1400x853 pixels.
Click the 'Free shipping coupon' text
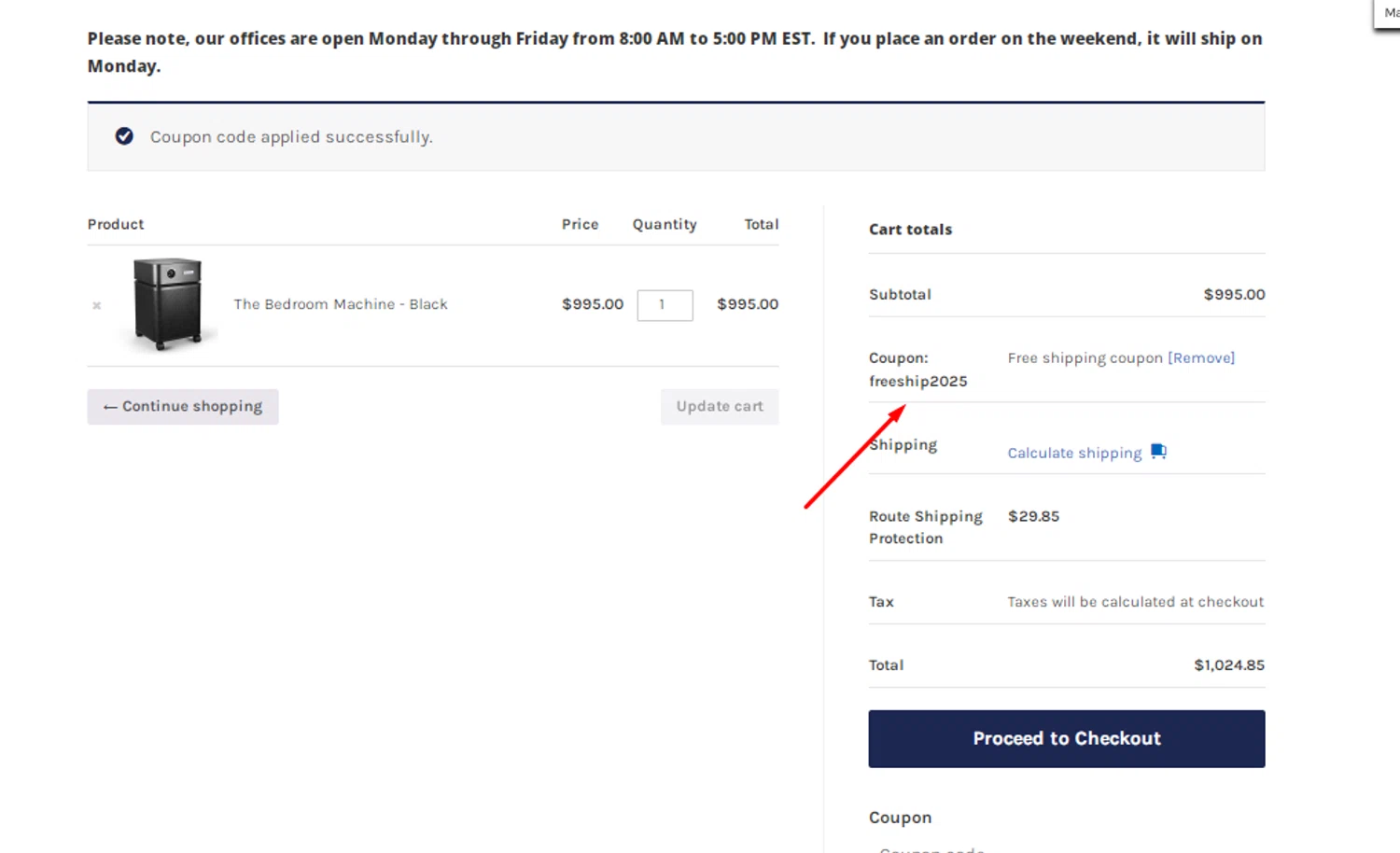1085,357
